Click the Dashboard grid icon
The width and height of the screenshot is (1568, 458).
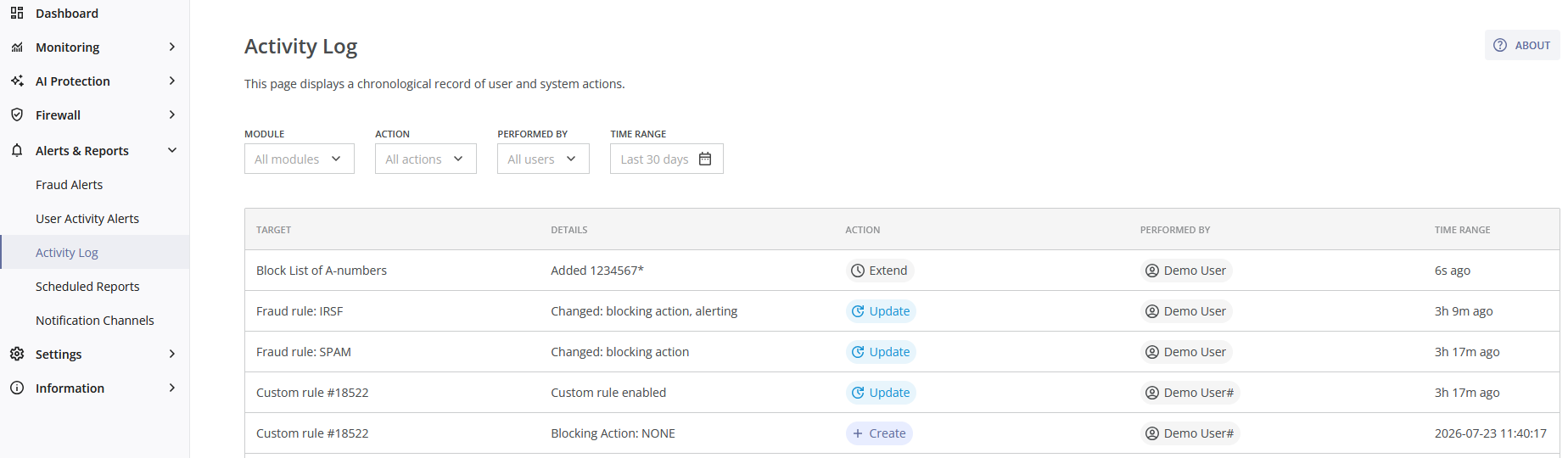pyautogui.click(x=17, y=13)
